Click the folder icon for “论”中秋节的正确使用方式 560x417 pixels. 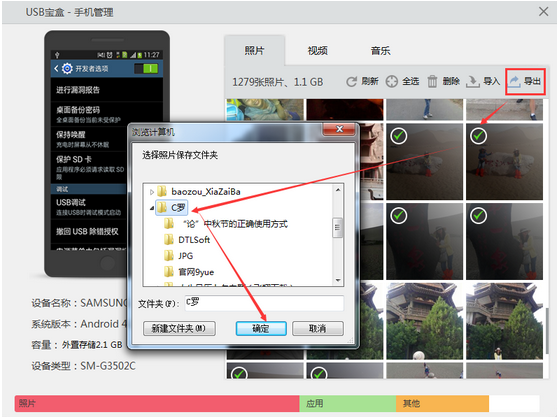coord(169,224)
